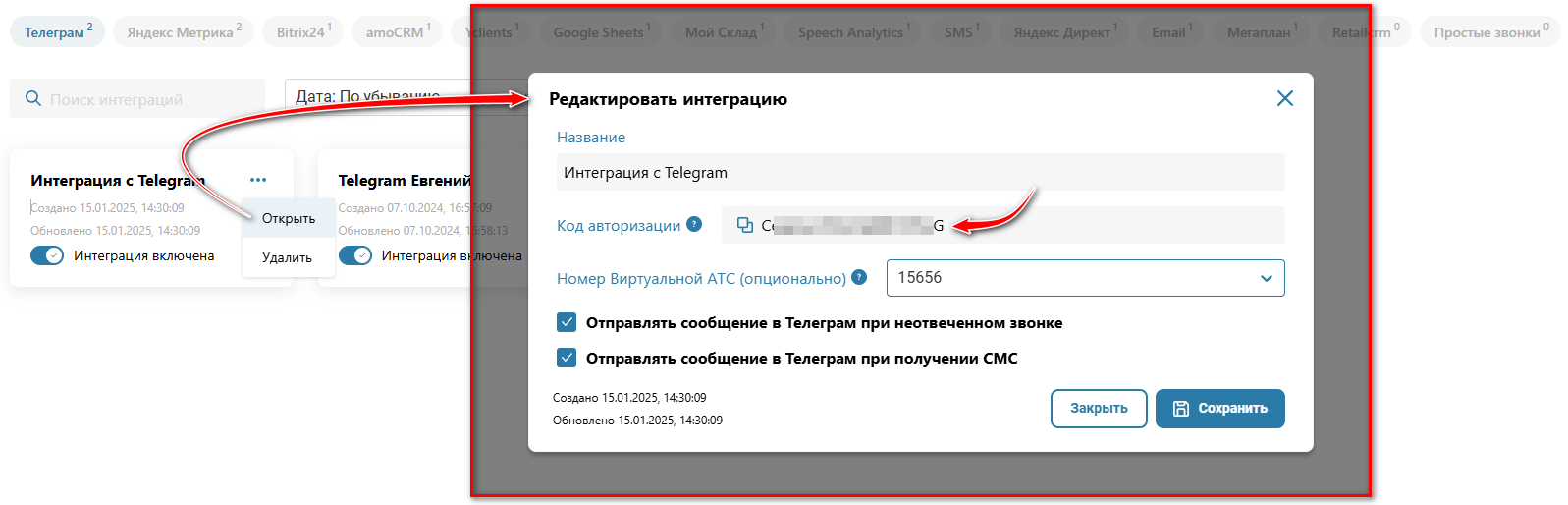The image size is (1568, 505).
Task: Toggle integration switch for Telegram Евгений card
Action: [355, 255]
